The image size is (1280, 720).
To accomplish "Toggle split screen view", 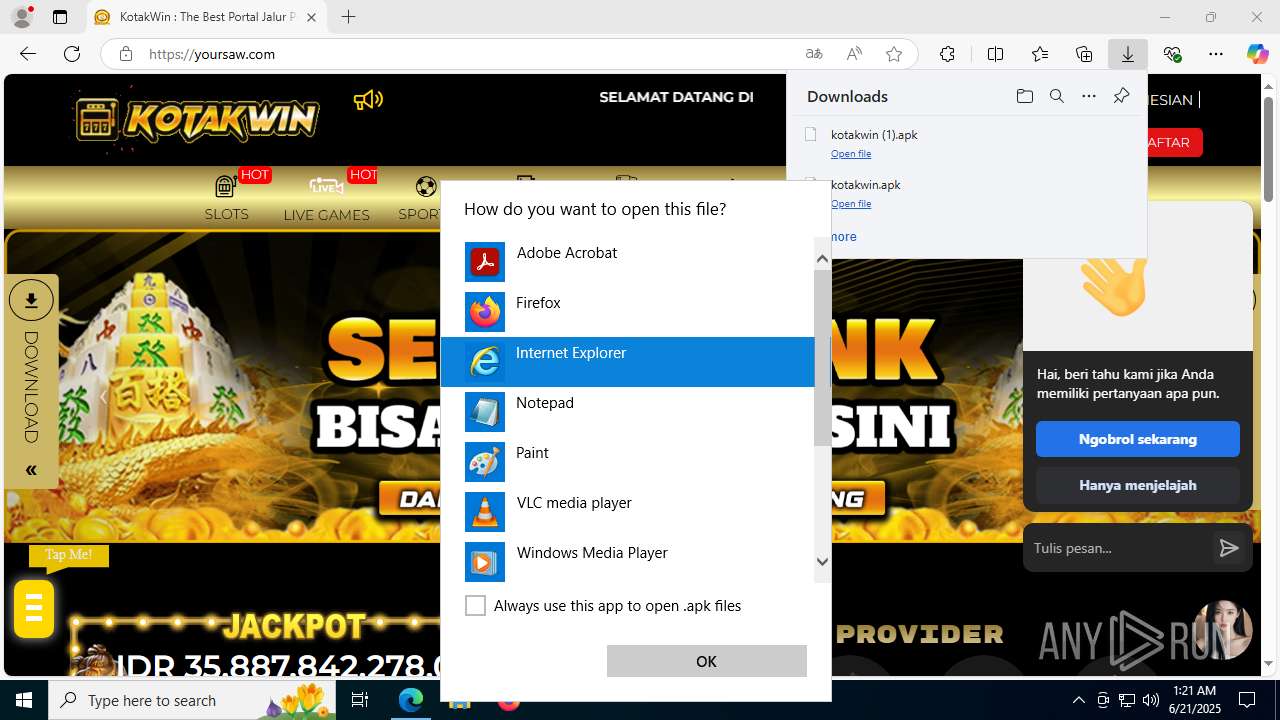I will (x=995, y=54).
